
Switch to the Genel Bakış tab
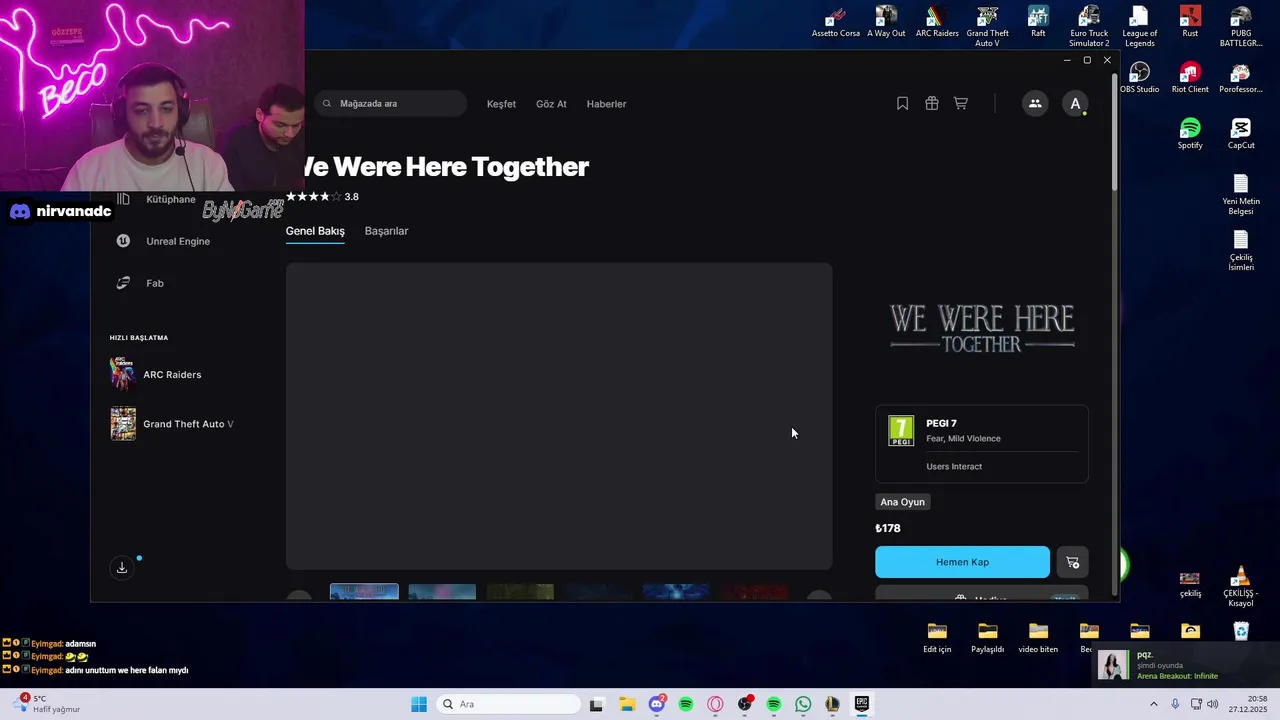pos(315,231)
